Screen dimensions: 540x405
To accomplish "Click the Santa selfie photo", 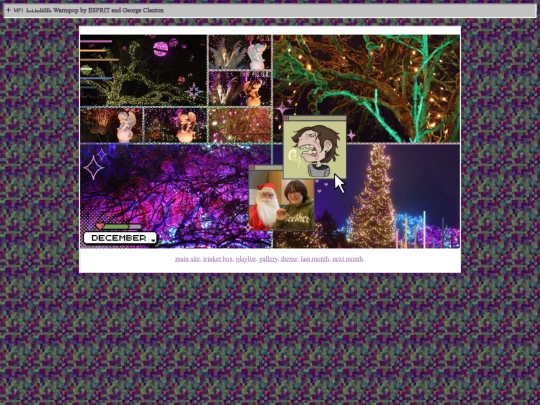I will tap(281, 200).
